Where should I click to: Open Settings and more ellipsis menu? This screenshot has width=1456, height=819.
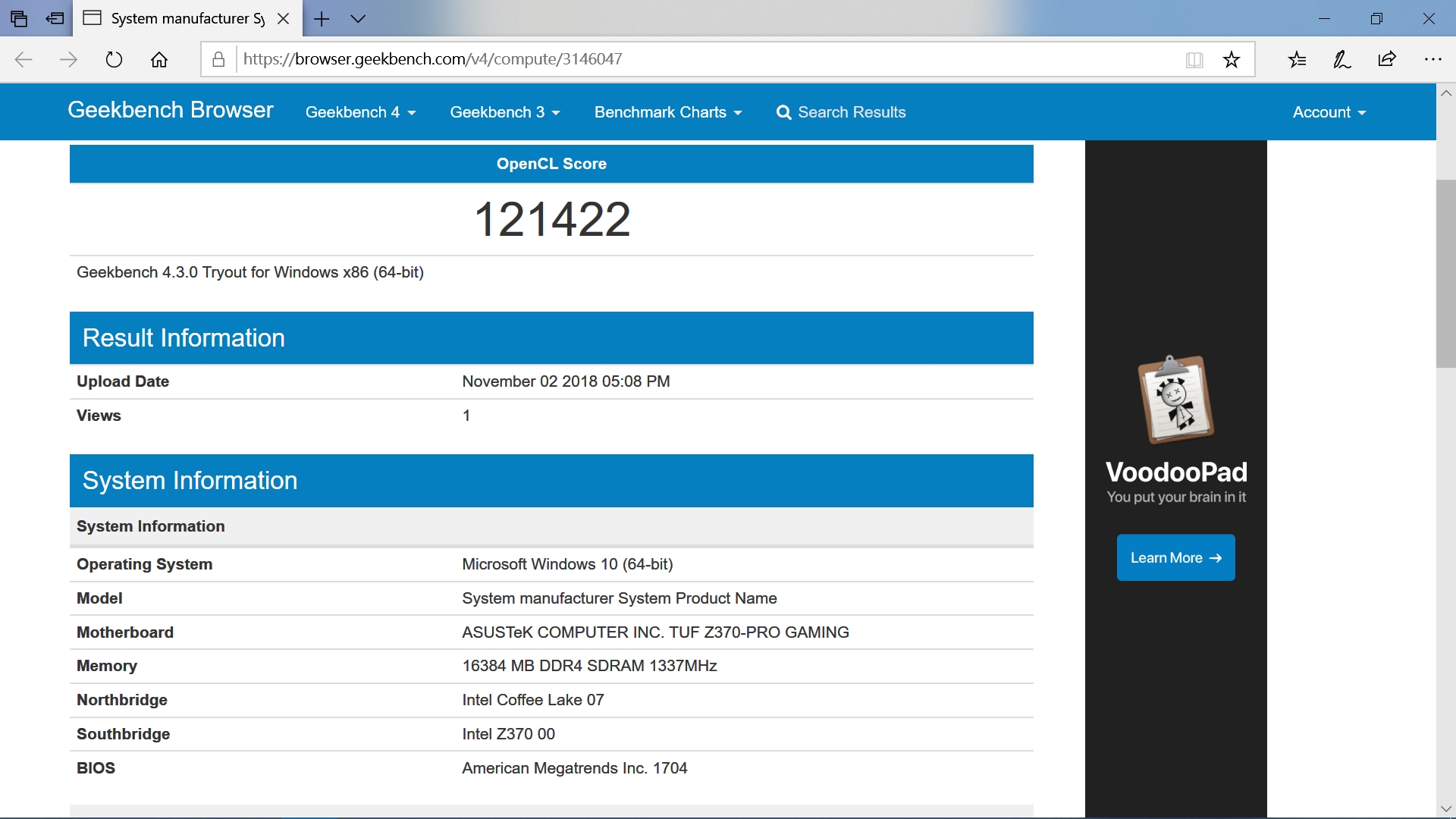(x=1432, y=59)
